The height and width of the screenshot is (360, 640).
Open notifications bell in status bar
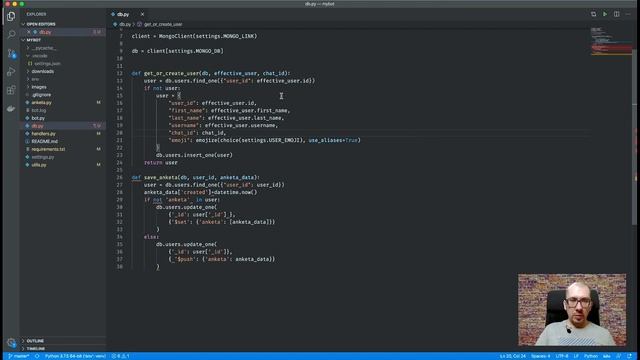tap(629, 356)
